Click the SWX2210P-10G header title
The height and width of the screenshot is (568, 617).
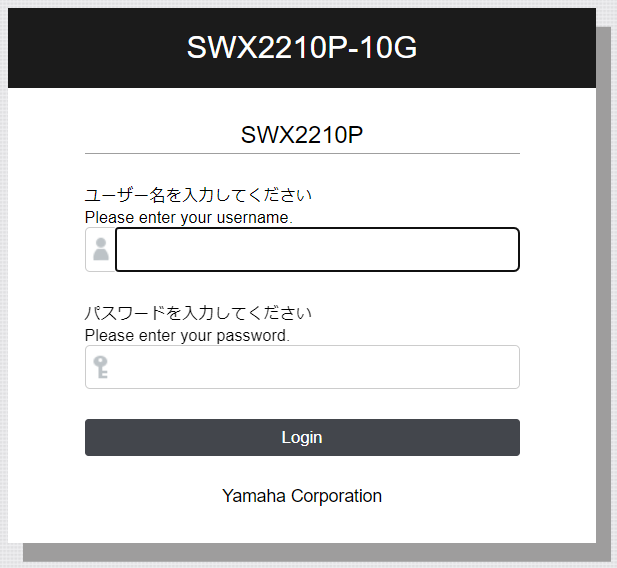click(x=301, y=47)
